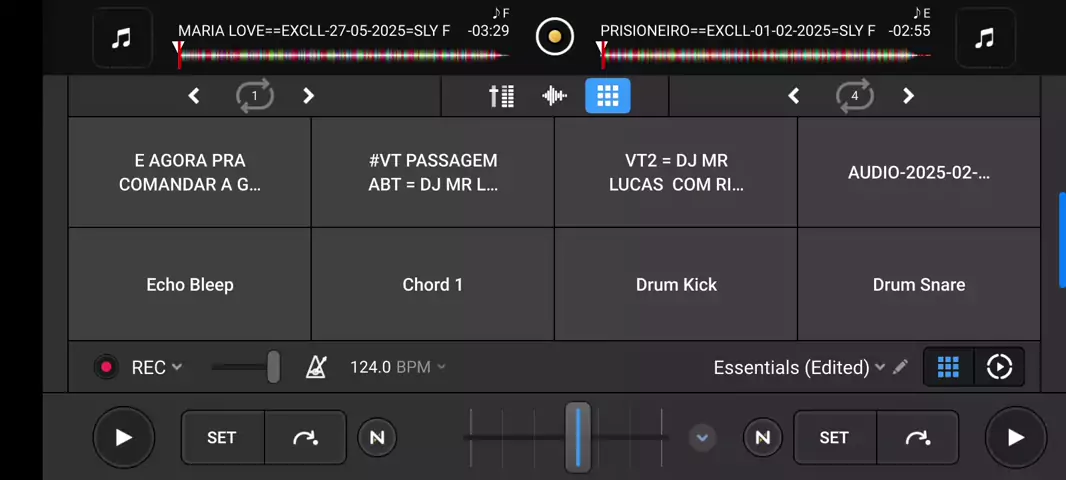This screenshot has height=480, width=1066.
Task: Open left deck music library
Action: pyautogui.click(x=122, y=38)
